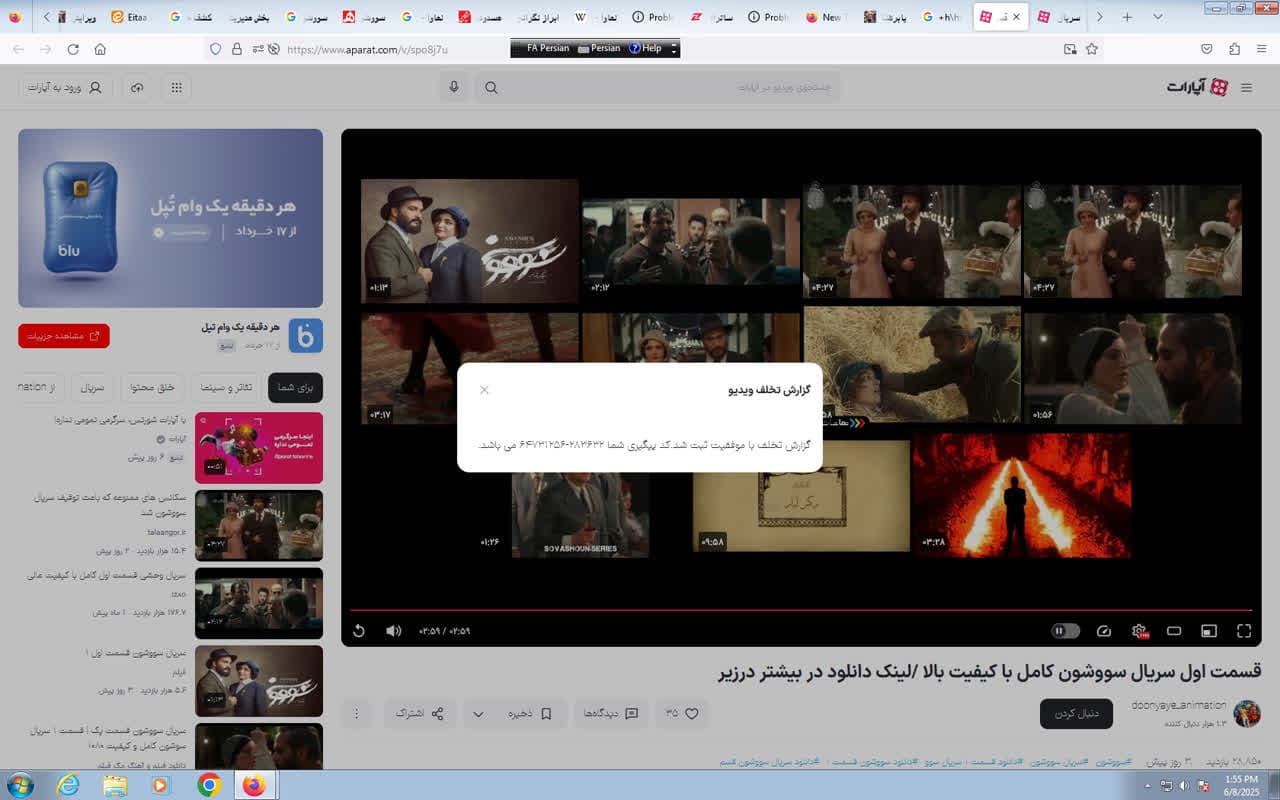Click the site padlock icon
The image size is (1280, 800).
coord(237,49)
